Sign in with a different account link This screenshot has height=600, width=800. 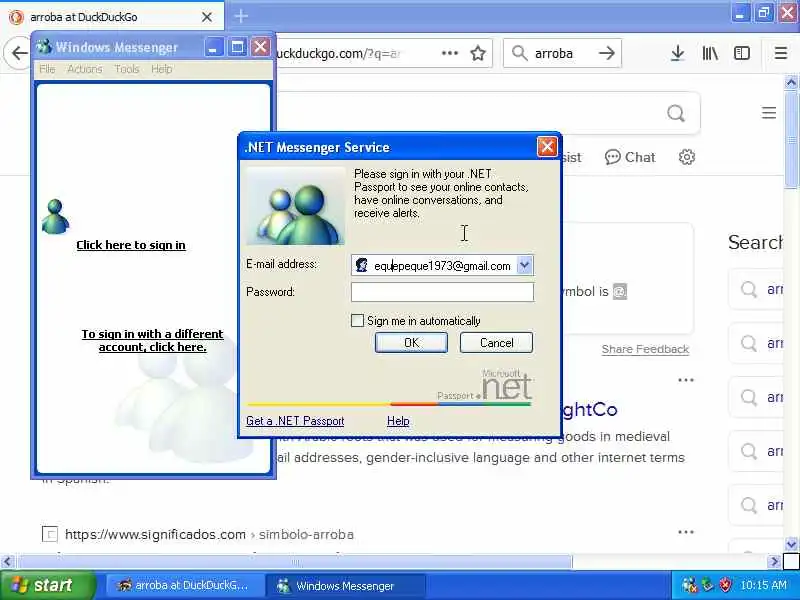153,340
